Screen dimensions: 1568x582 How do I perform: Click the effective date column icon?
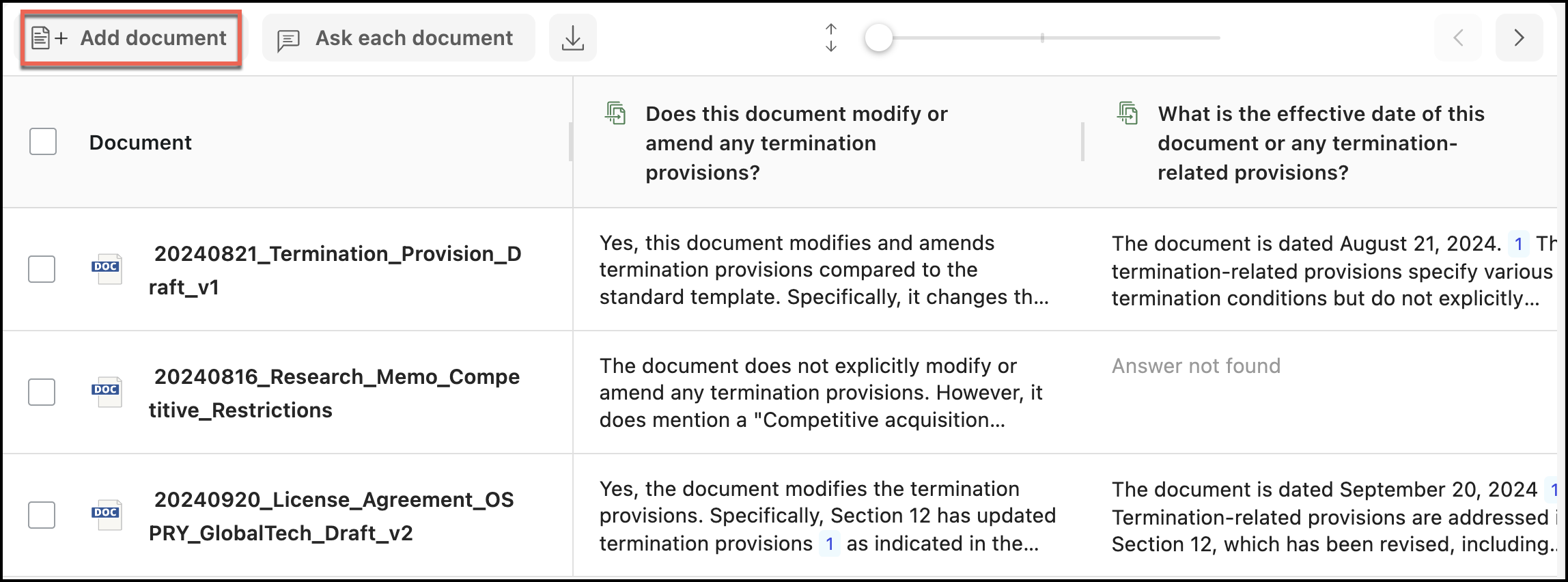(x=1128, y=113)
